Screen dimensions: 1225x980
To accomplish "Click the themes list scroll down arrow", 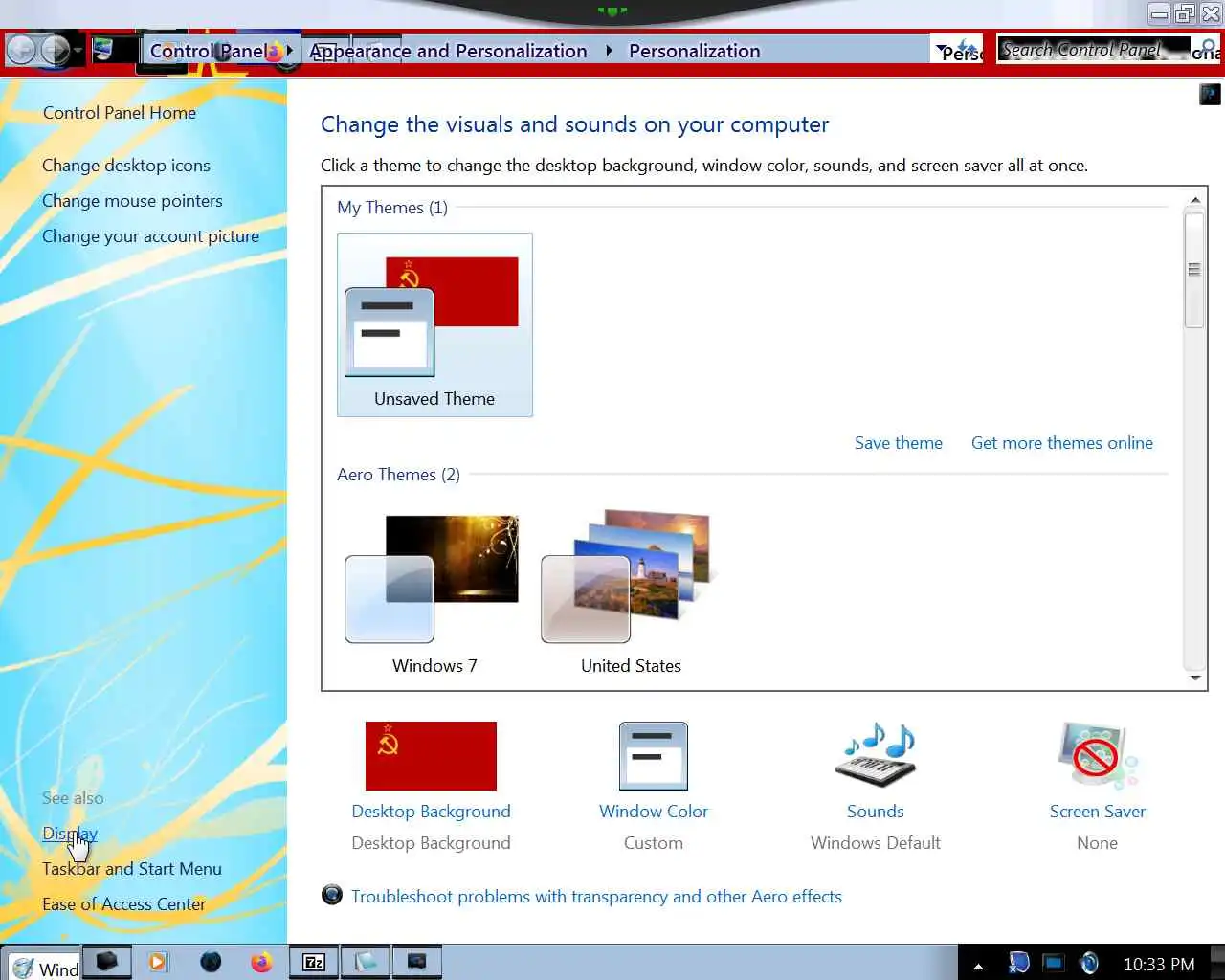I will 1194,678.
